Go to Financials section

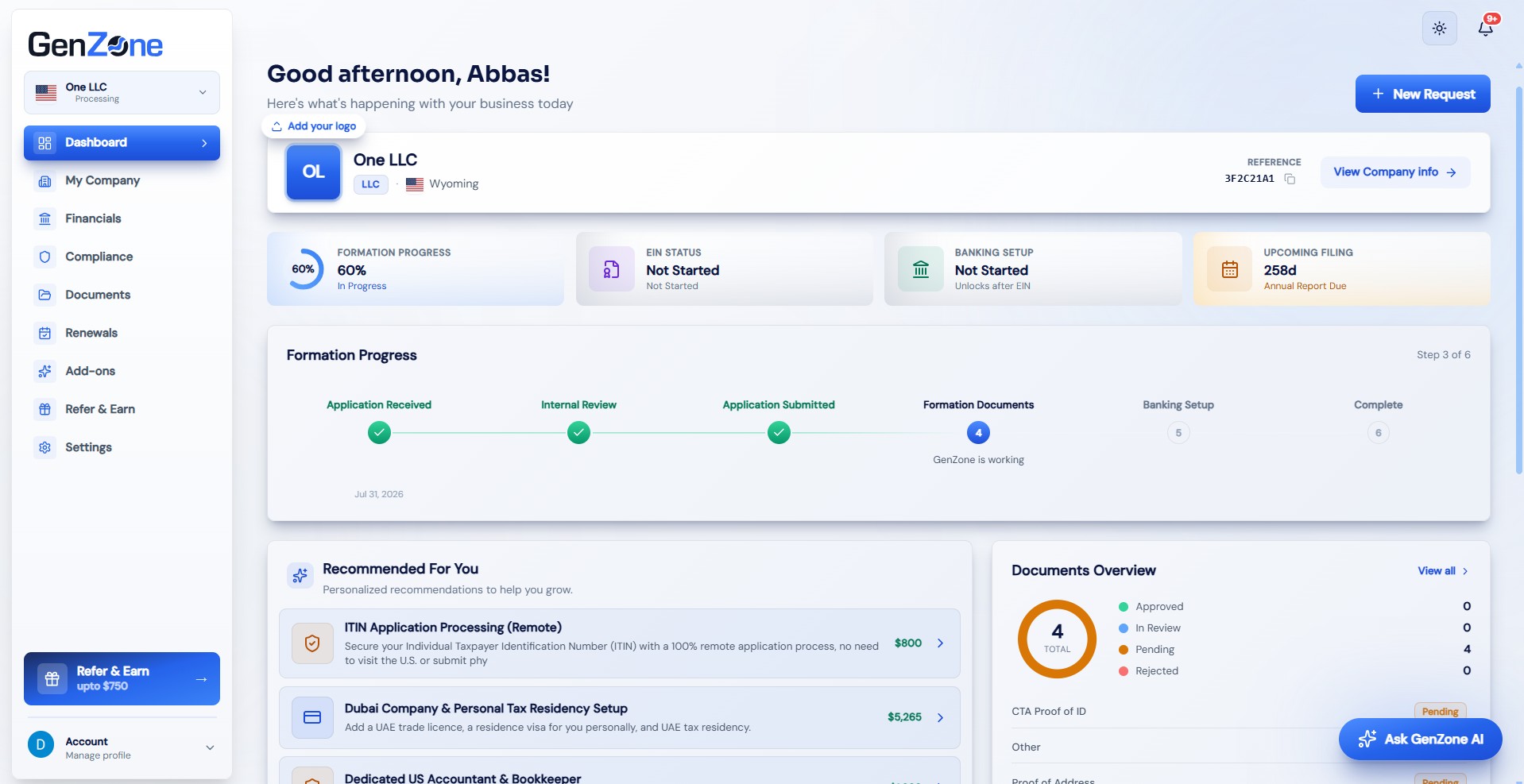point(122,219)
